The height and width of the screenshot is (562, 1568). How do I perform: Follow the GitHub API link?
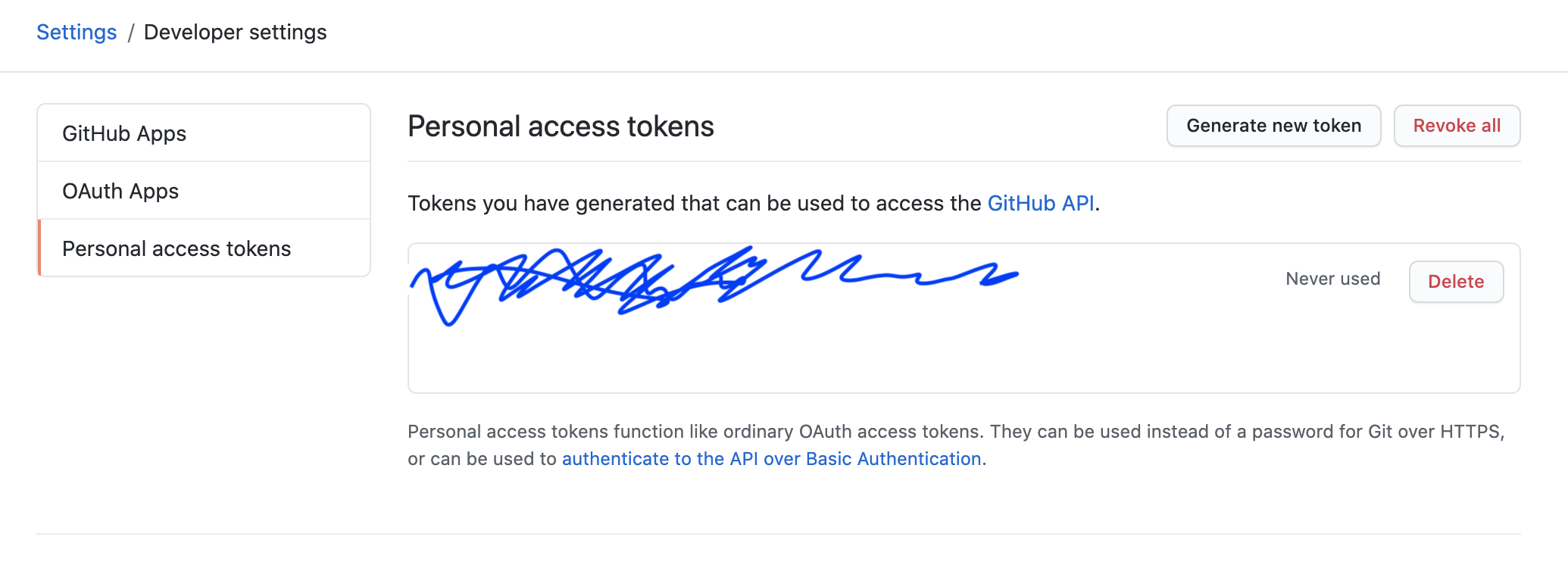[1040, 203]
